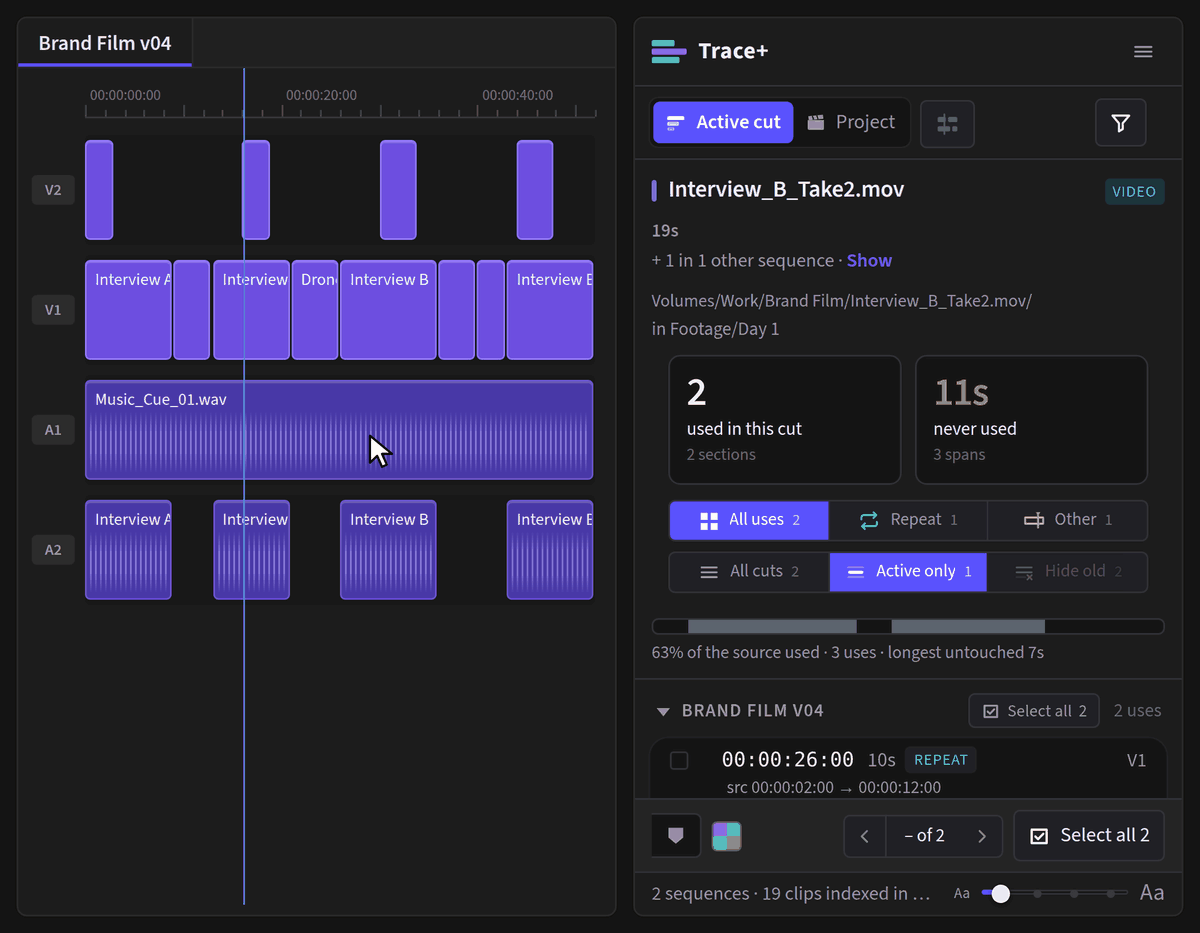Click the 00:00:20:00 mark on the ruler
The width and height of the screenshot is (1200, 933).
321,96
